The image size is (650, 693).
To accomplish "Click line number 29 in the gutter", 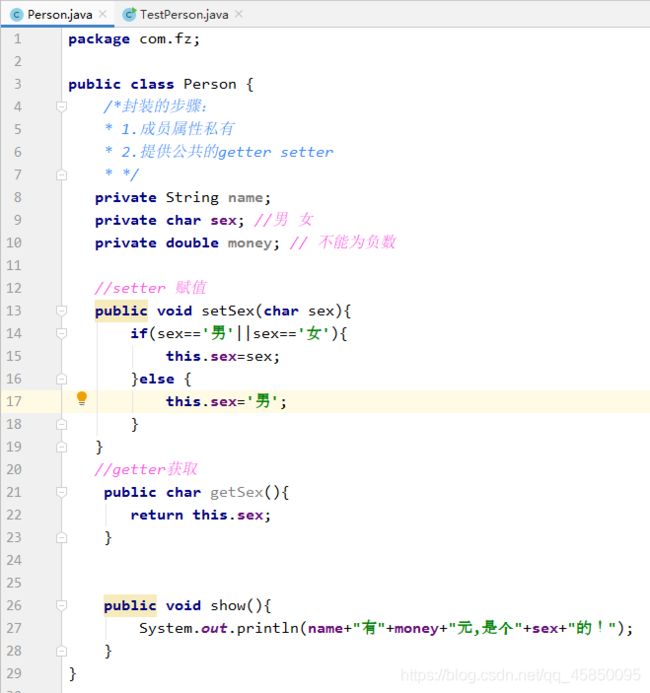I will [14, 673].
